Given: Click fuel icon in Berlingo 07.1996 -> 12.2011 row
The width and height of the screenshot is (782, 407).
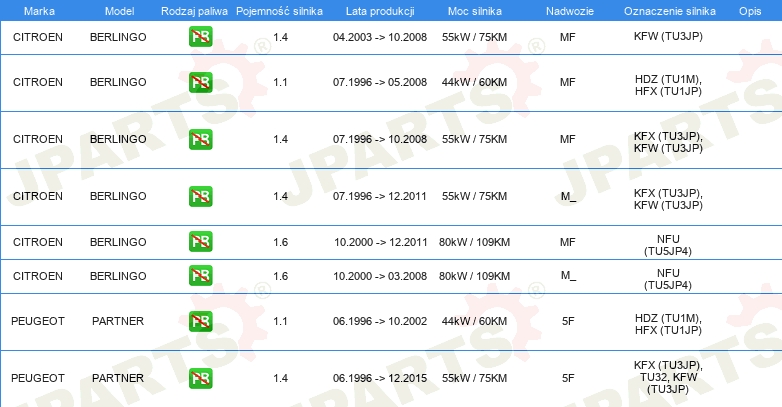Looking at the screenshot, I should (200, 196).
